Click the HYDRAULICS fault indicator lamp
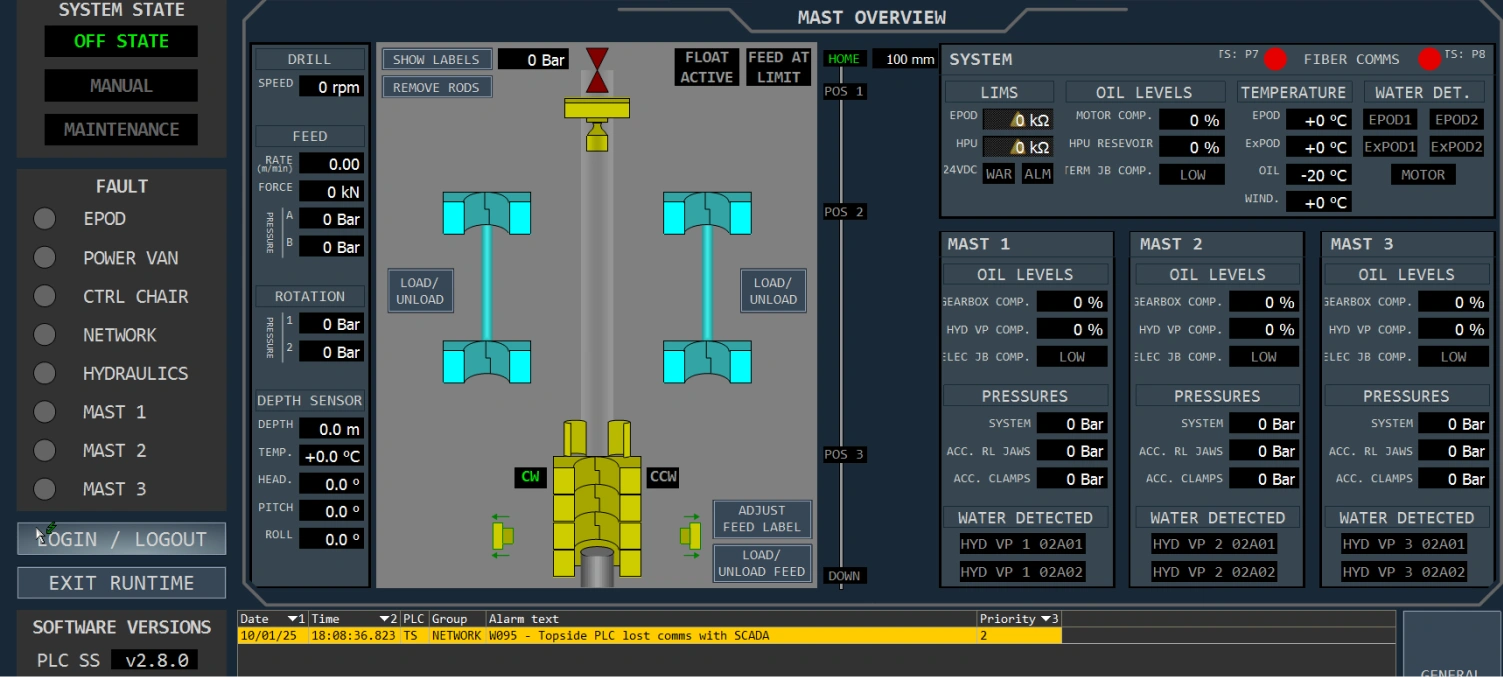This screenshot has width=1503, height=677. [44, 373]
